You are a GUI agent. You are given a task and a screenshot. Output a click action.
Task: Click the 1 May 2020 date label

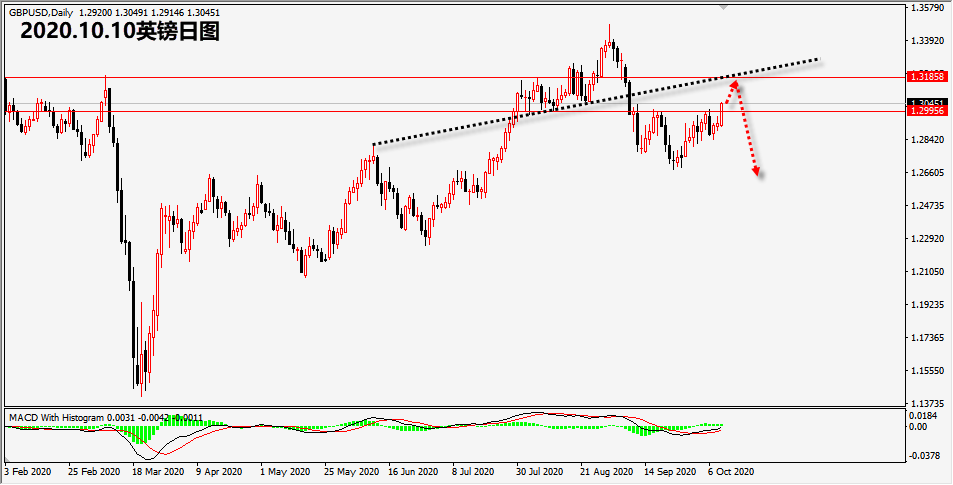286,472
